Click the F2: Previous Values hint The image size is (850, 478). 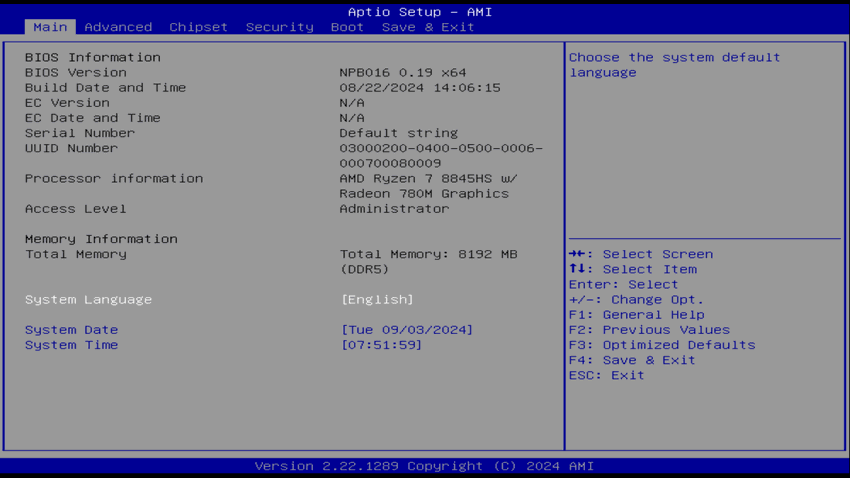pyautogui.click(x=649, y=330)
